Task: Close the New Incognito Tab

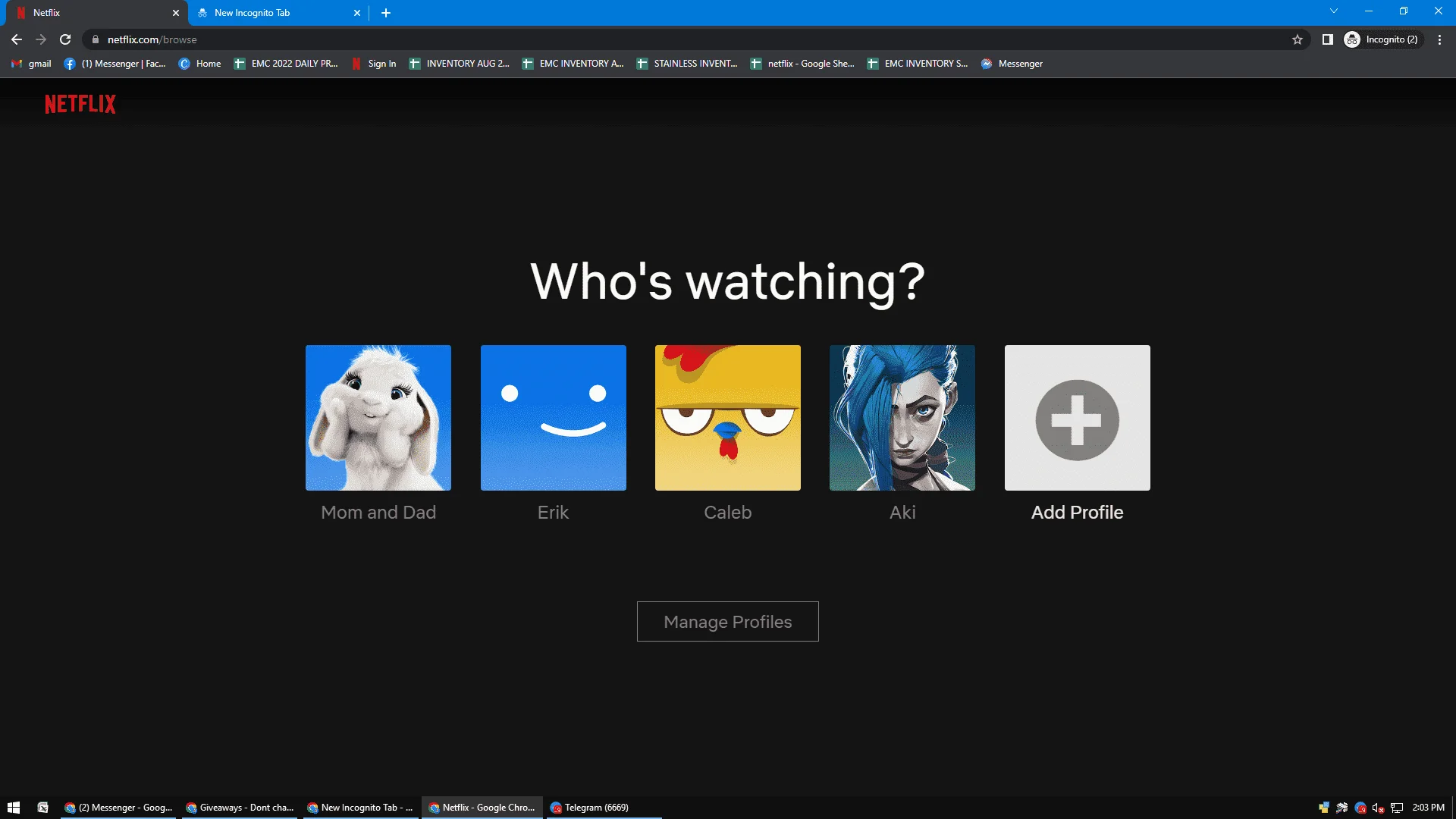Action: point(357,13)
